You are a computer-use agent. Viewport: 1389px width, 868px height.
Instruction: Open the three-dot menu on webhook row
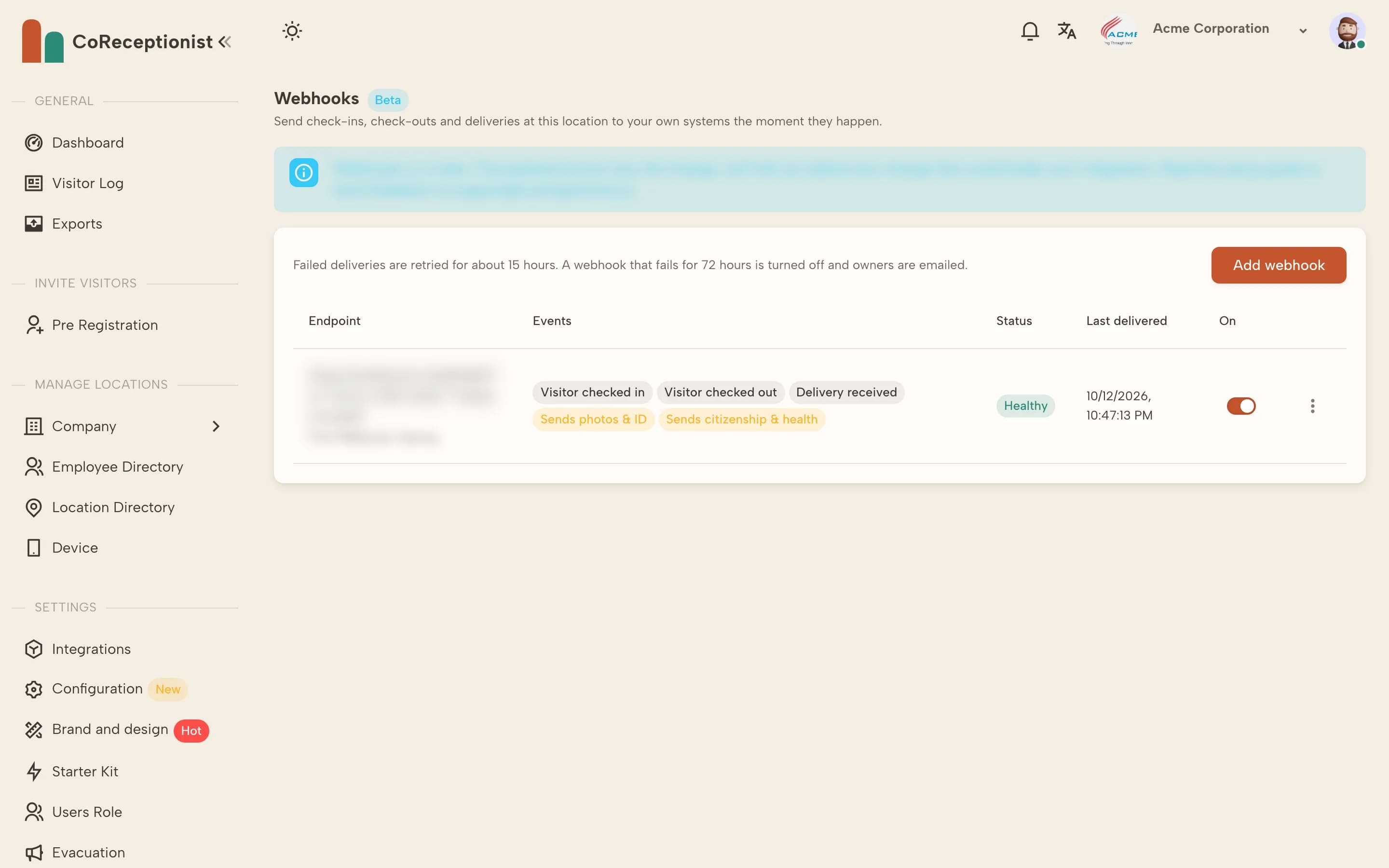tap(1312, 406)
